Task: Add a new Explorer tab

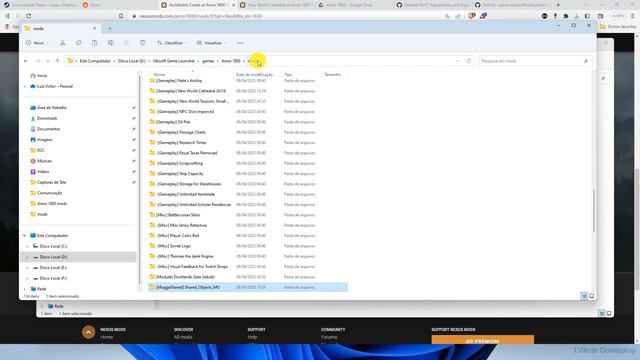Action: click(109, 29)
